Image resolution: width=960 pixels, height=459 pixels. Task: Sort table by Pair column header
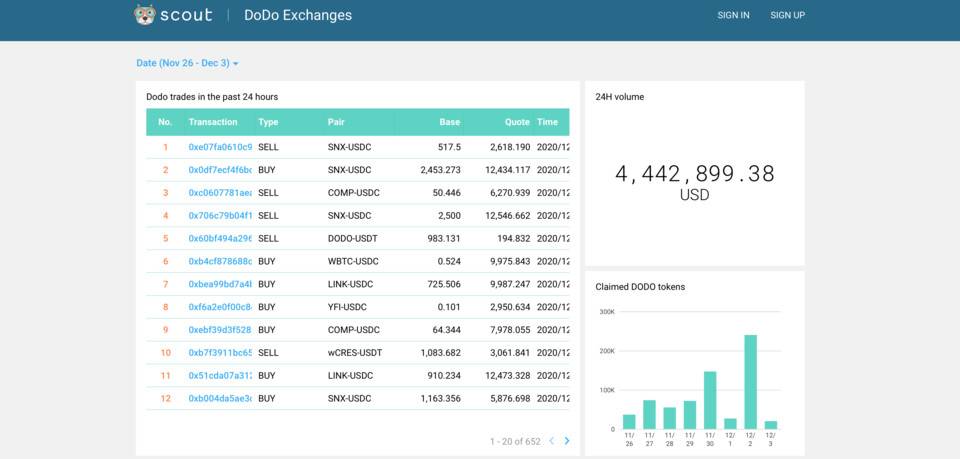point(336,122)
